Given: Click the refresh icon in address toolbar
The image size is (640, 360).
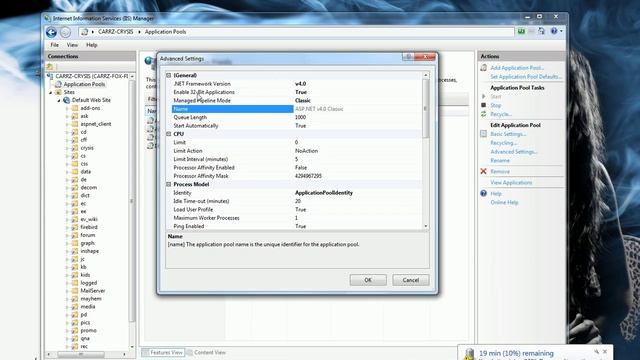Looking at the screenshot, I should pyautogui.click(x=542, y=31).
